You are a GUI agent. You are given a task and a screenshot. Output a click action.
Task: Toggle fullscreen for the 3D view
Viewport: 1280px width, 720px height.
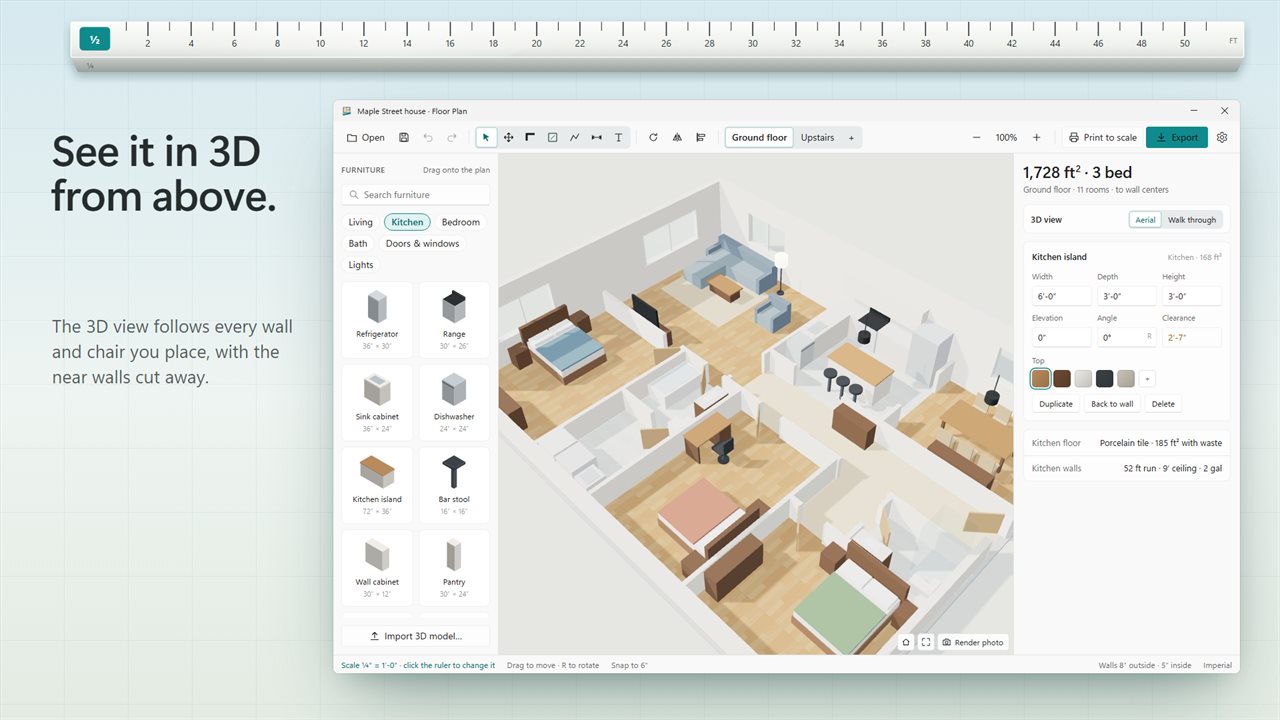[926, 642]
